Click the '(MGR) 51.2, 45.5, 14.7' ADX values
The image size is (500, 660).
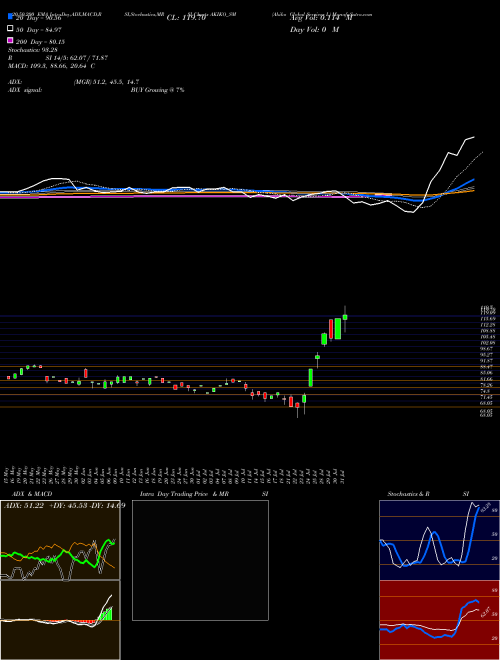click(106, 82)
